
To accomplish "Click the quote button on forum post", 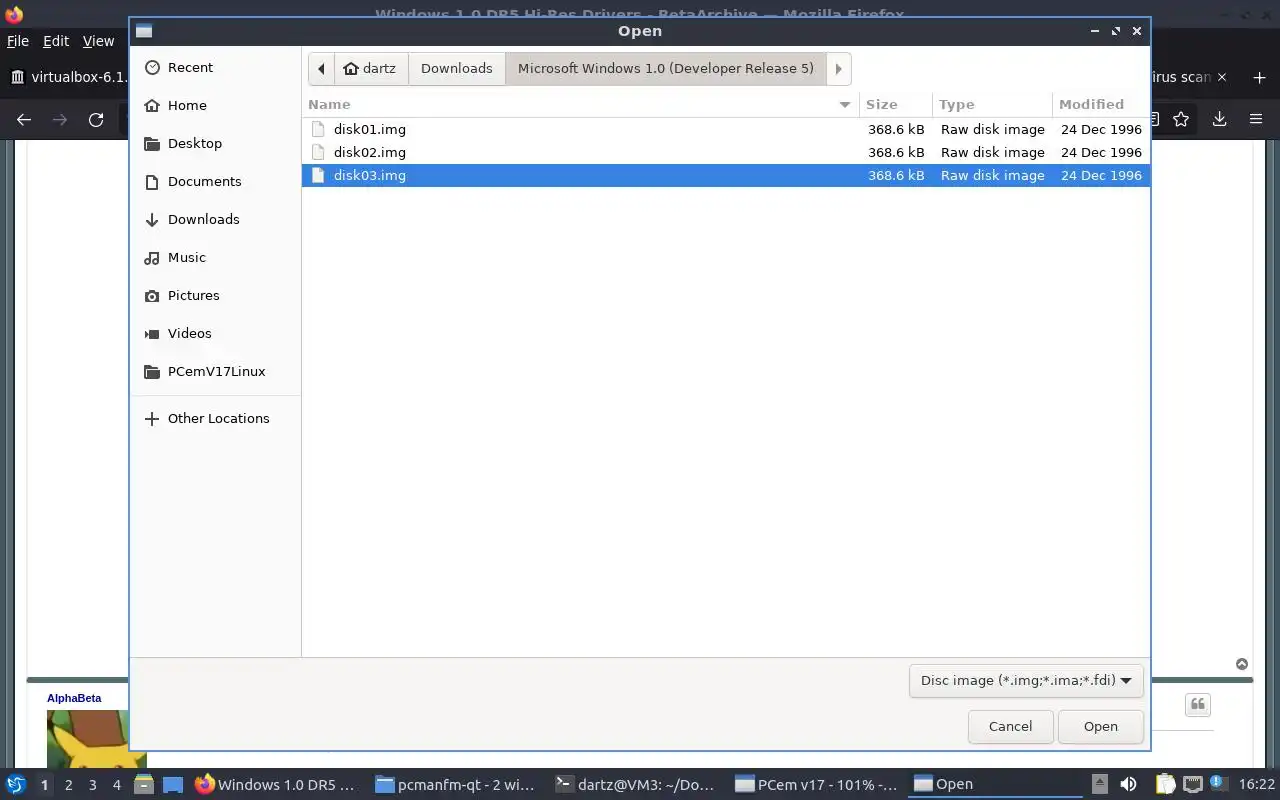I will point(1198,705).
